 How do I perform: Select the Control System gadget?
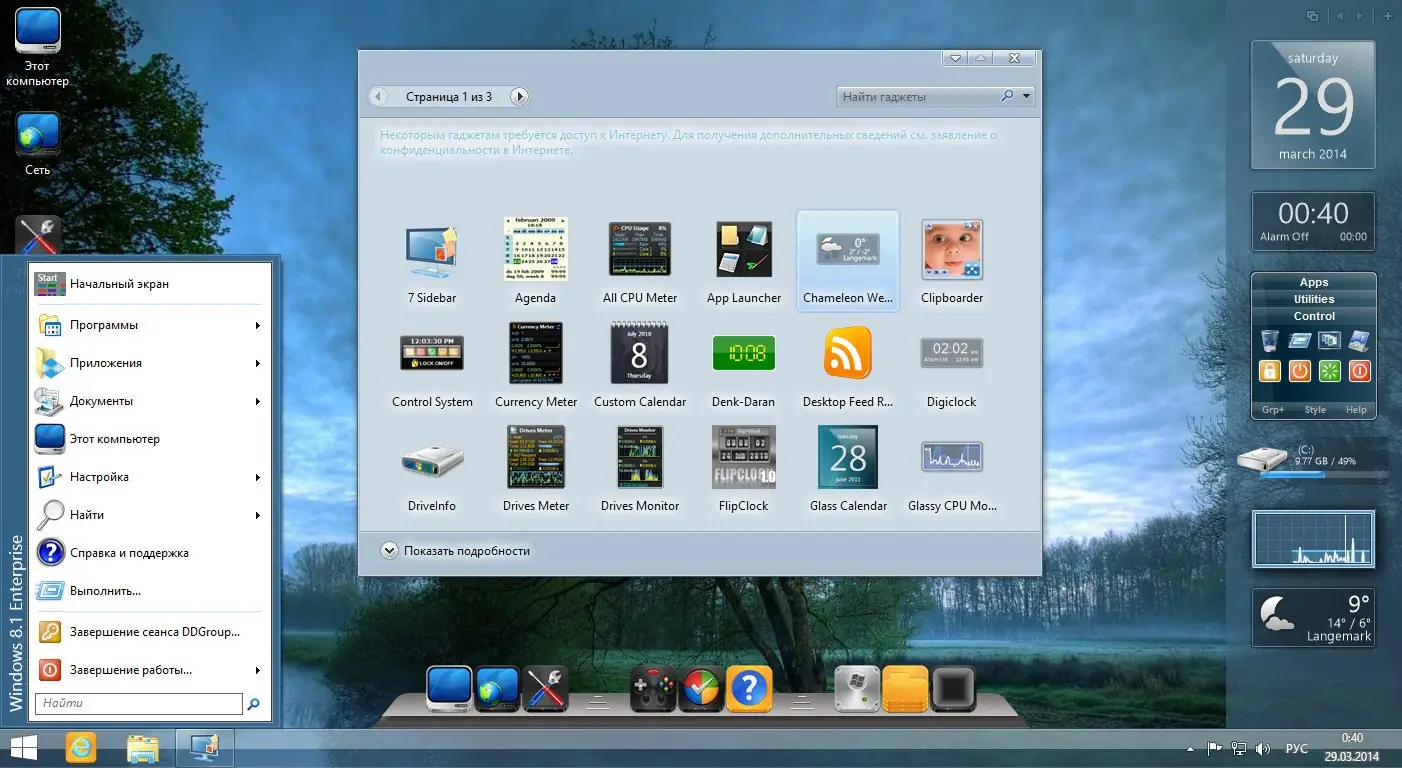point(432,354)
